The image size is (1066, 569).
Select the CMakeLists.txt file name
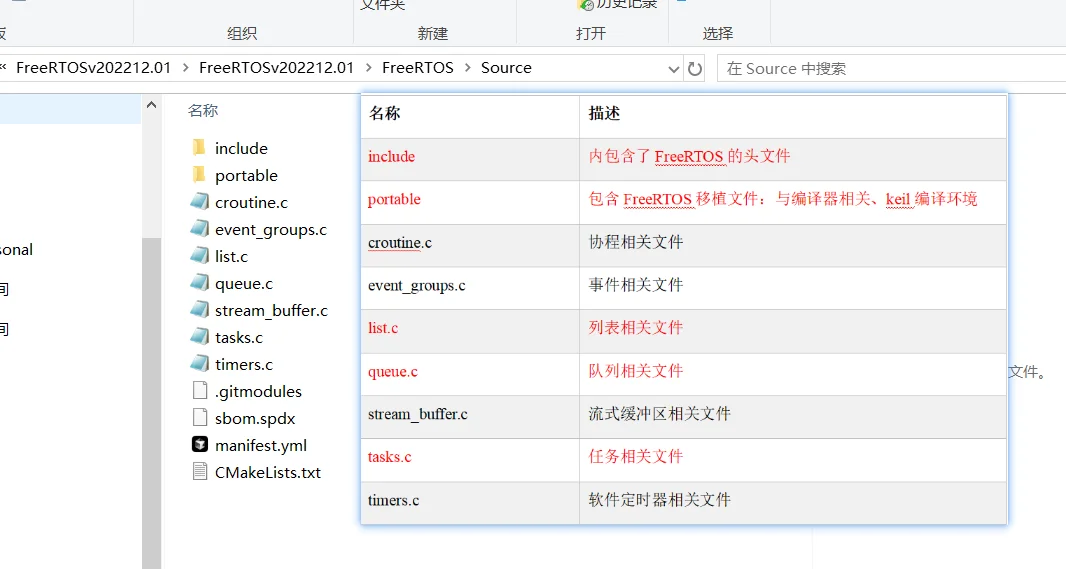268,472
